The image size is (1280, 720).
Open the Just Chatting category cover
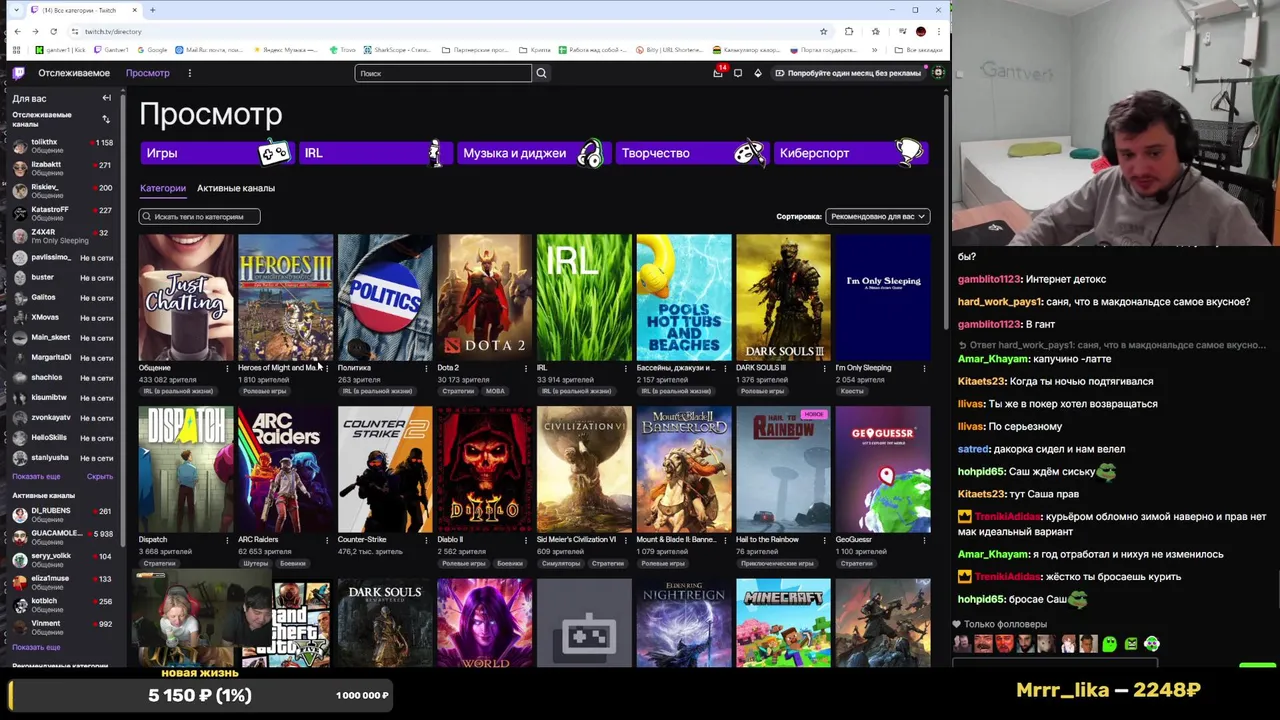(x=186, y=297)
